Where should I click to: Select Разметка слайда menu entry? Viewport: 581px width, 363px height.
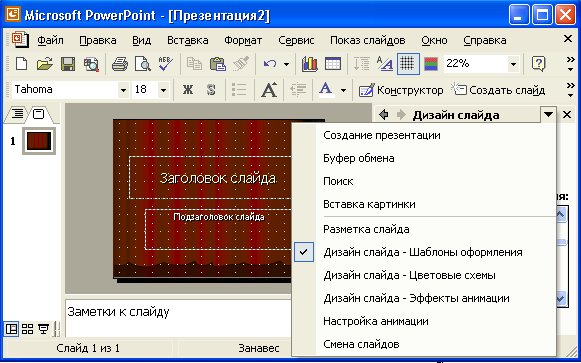click(x=424, y=229)
